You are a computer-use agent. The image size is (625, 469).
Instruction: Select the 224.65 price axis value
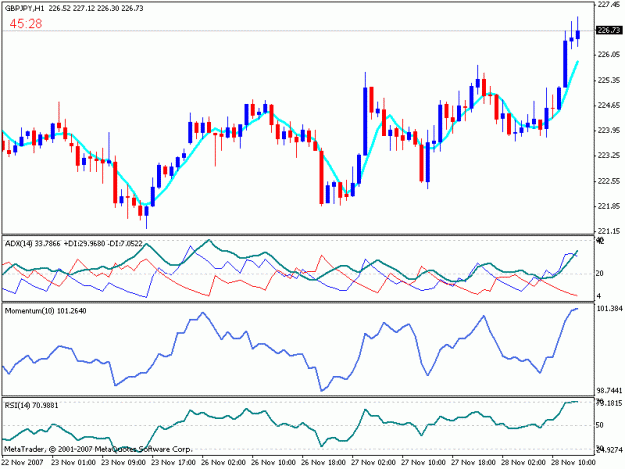coord(609,106)
